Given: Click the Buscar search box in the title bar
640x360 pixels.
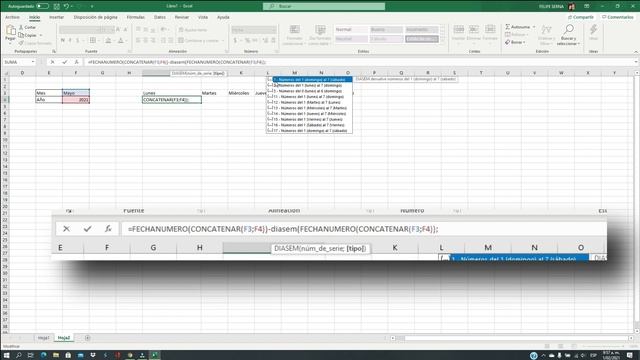Looking at the screenshot, I should coord(324,6).
